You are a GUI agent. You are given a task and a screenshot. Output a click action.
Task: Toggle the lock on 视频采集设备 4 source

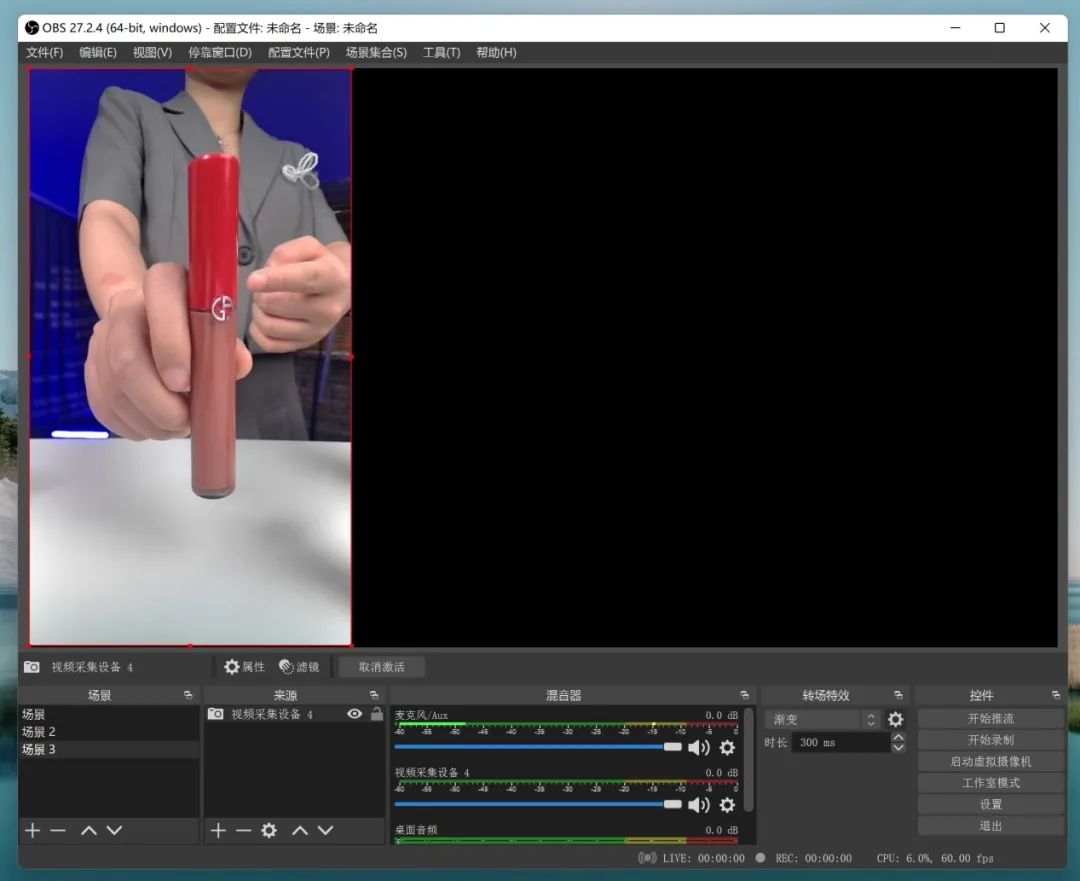(377, 714)
